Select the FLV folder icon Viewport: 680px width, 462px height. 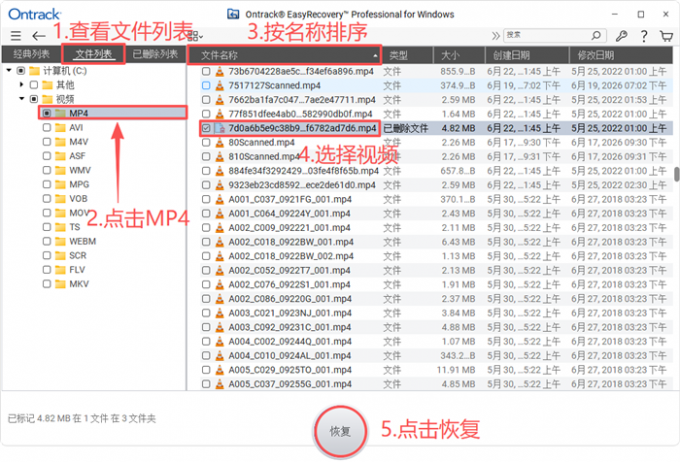click(x=60, y=270)
